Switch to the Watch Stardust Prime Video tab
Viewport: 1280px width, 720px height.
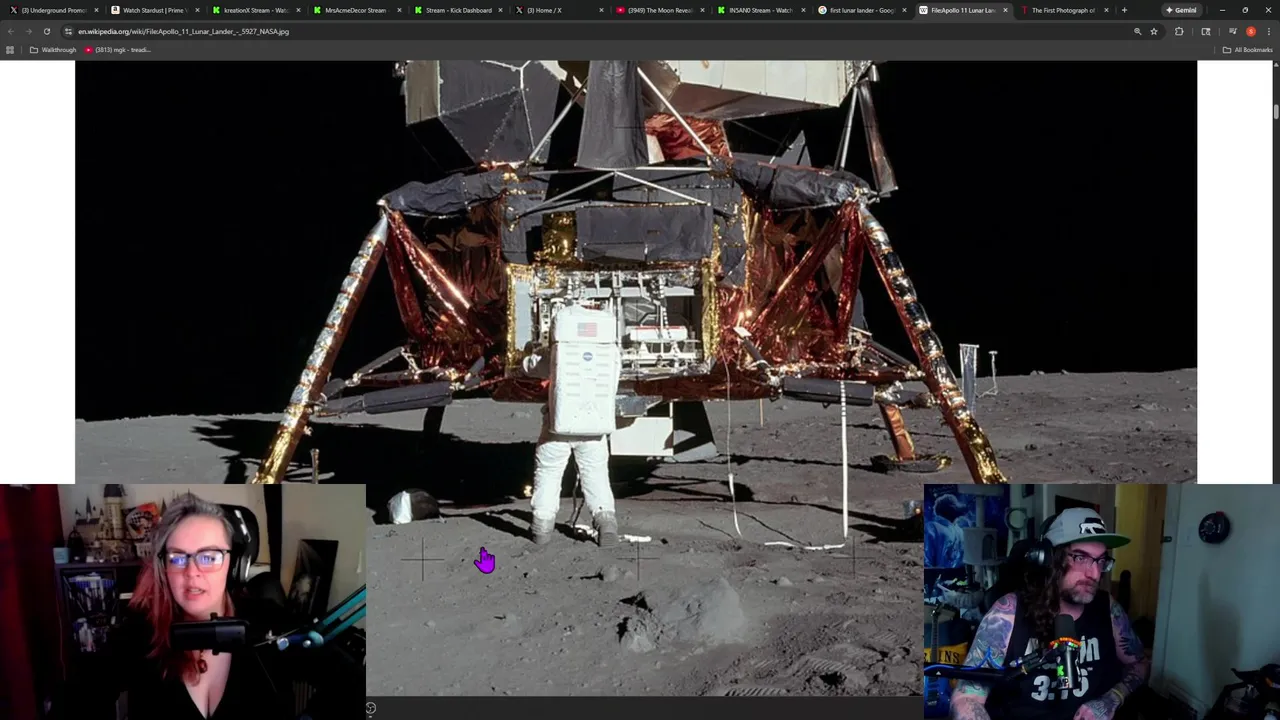click(x=153, y=10)
